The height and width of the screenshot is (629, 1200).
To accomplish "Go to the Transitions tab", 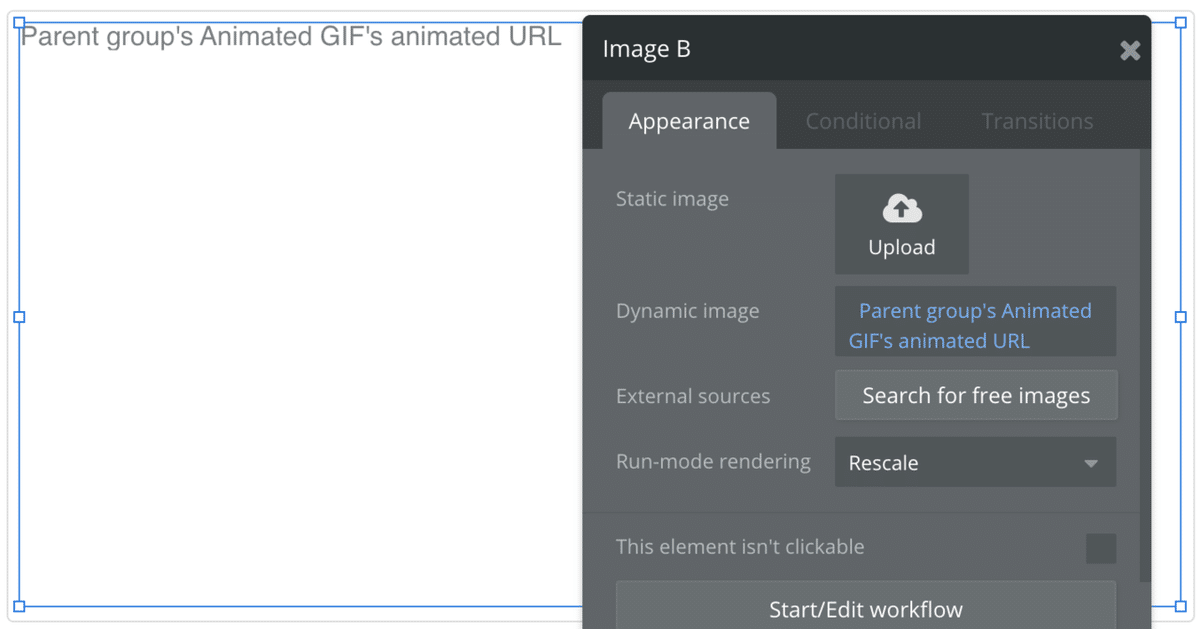I will pos(1037,122).
